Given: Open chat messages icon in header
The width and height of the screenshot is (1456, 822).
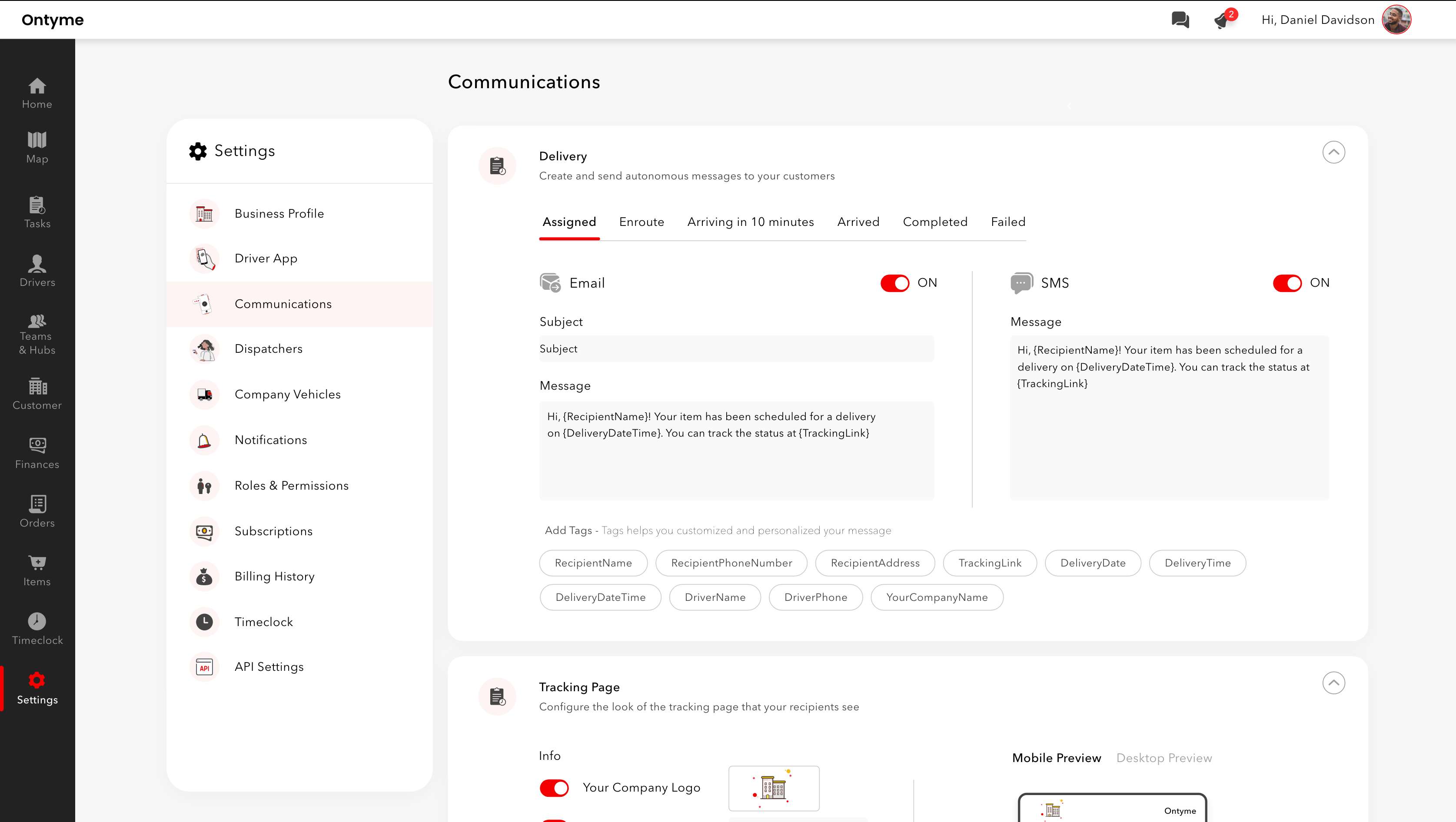Looking at the screenshot, I should tap(1180, 20).
